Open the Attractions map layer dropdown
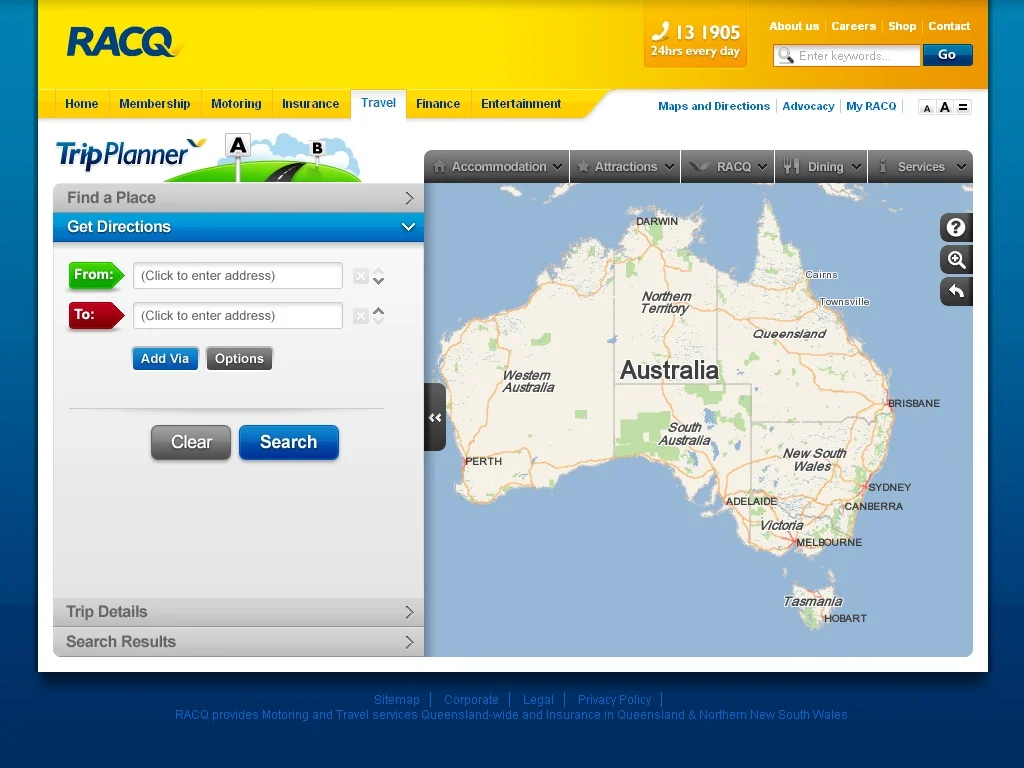The image size is (1024, 768). point(625,167)
